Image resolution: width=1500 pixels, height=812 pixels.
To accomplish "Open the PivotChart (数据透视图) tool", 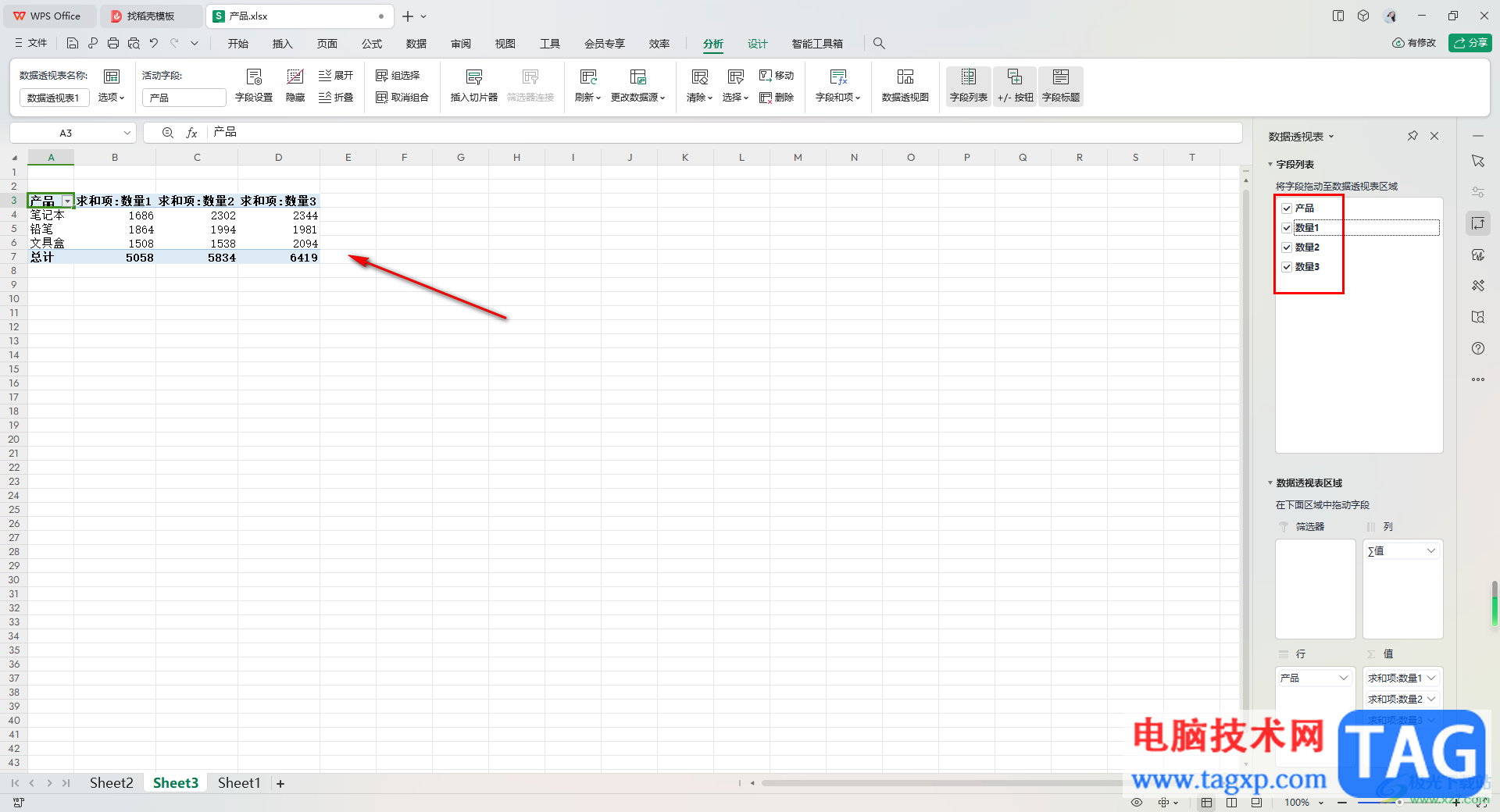I will (x=905, y=85).
